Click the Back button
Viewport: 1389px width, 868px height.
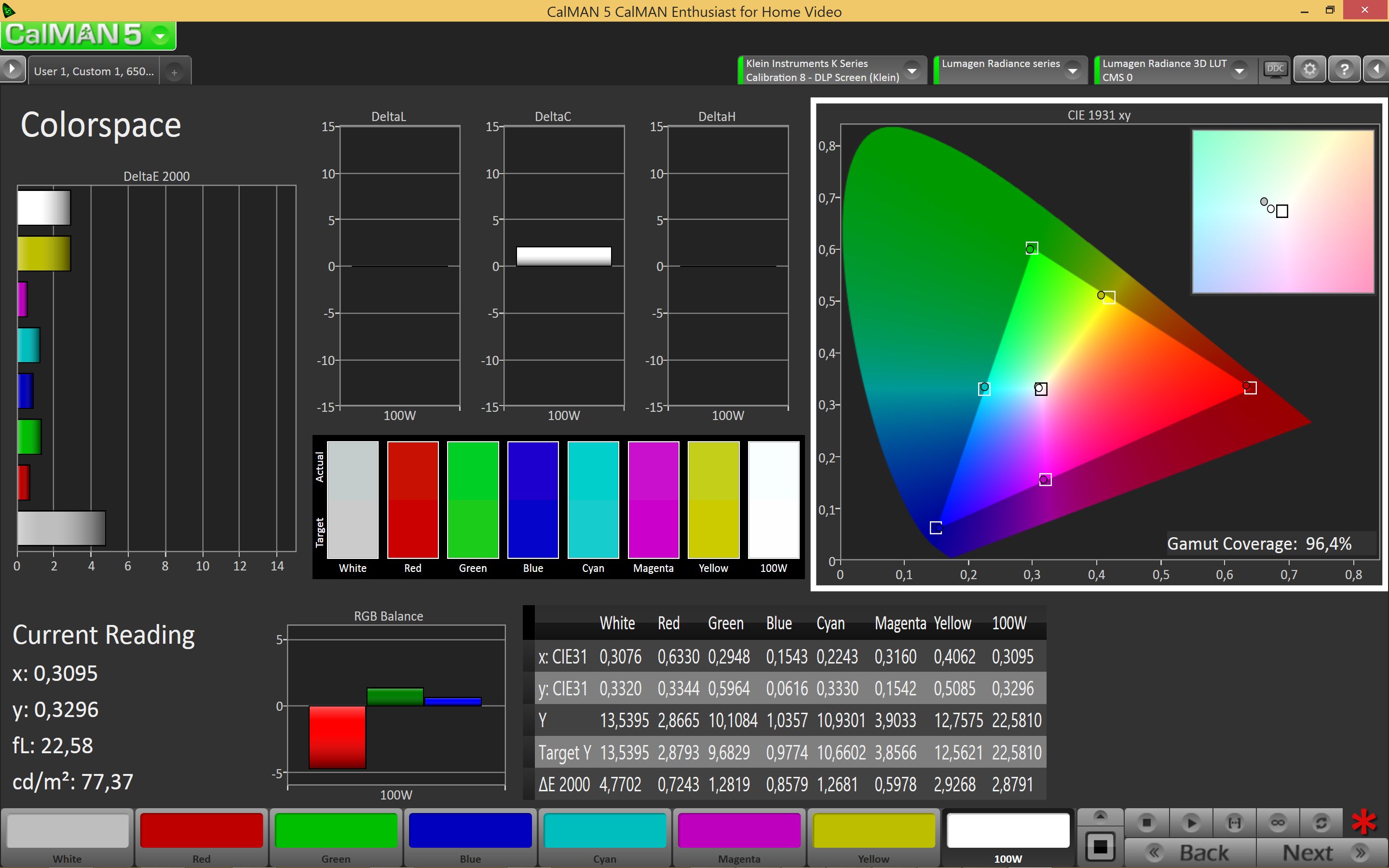click(1190, 853)
